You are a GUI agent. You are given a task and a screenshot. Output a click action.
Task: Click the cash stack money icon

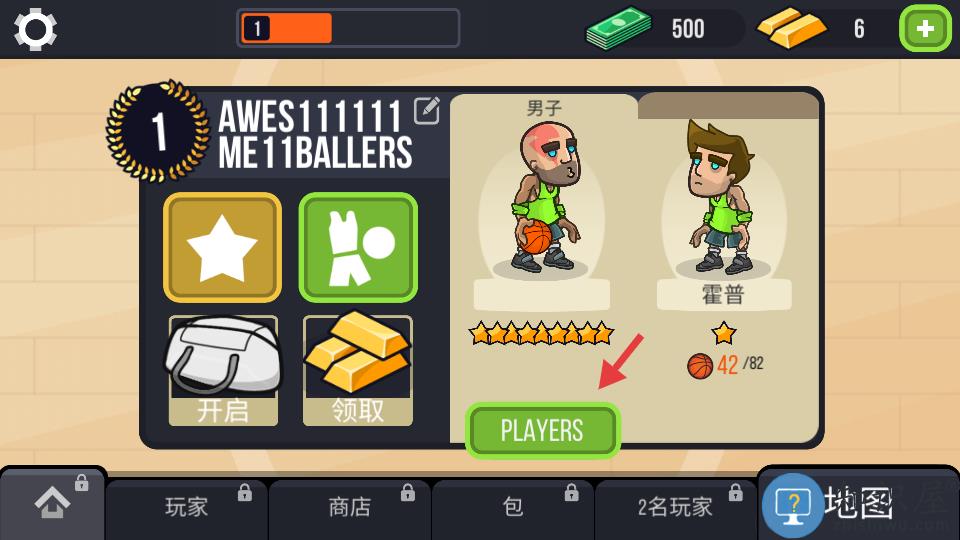[x=619, y=28]
